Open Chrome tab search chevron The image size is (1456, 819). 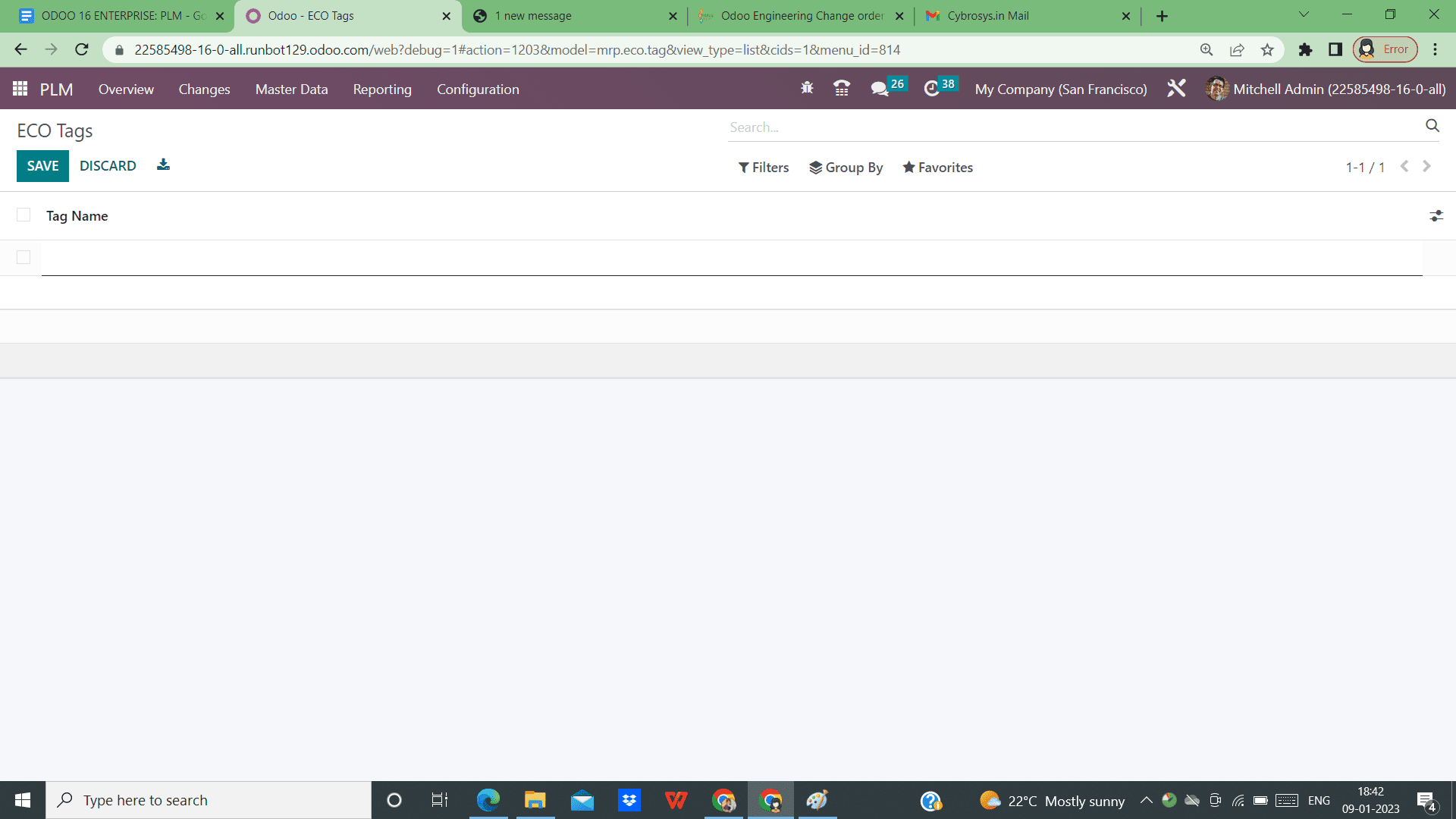(x=1304, y=14)
